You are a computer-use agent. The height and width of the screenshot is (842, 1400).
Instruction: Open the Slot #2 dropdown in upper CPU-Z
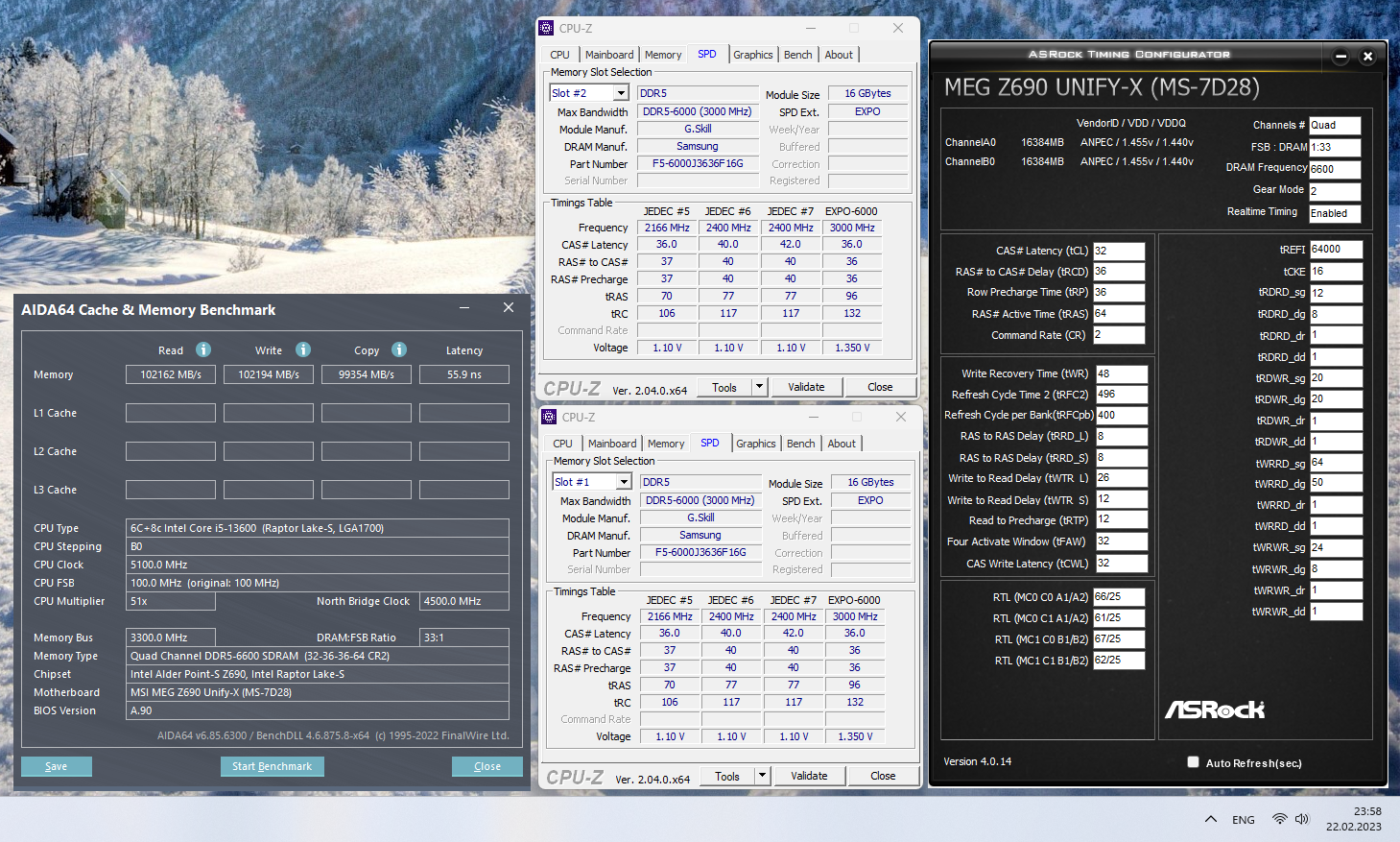621,93
